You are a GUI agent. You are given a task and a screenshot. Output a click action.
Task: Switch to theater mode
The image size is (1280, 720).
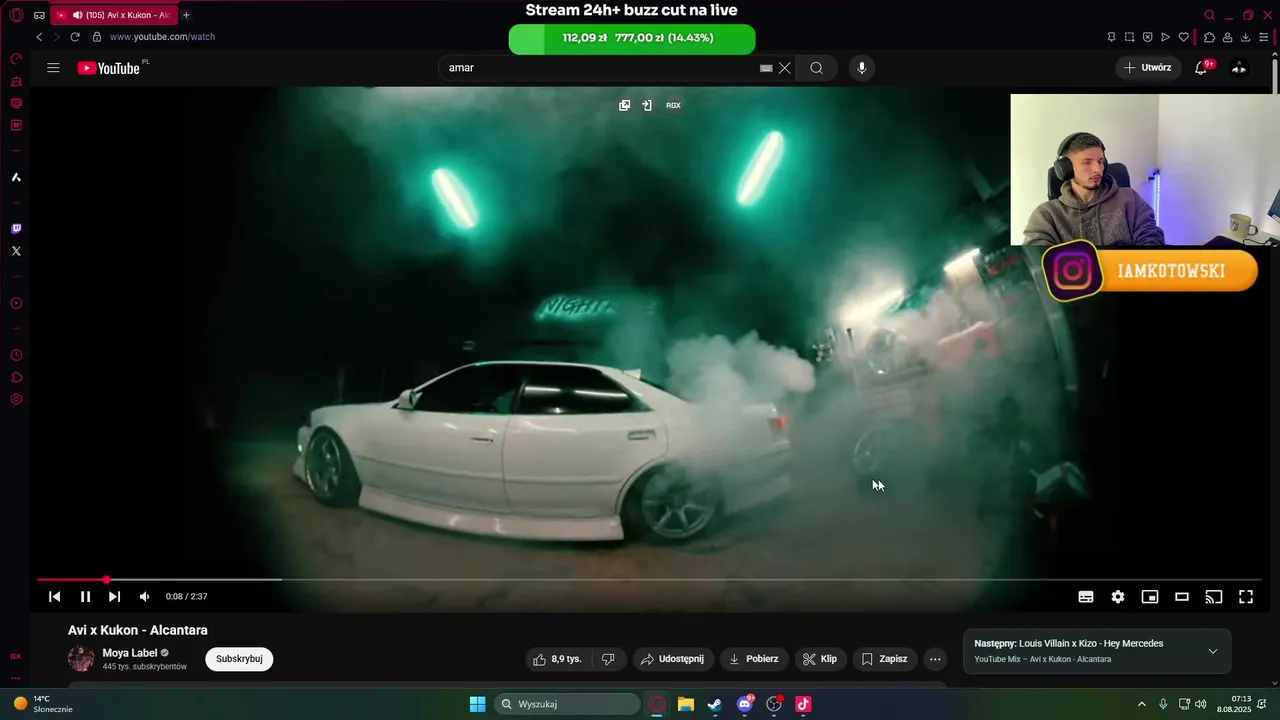pos(1182,597)
